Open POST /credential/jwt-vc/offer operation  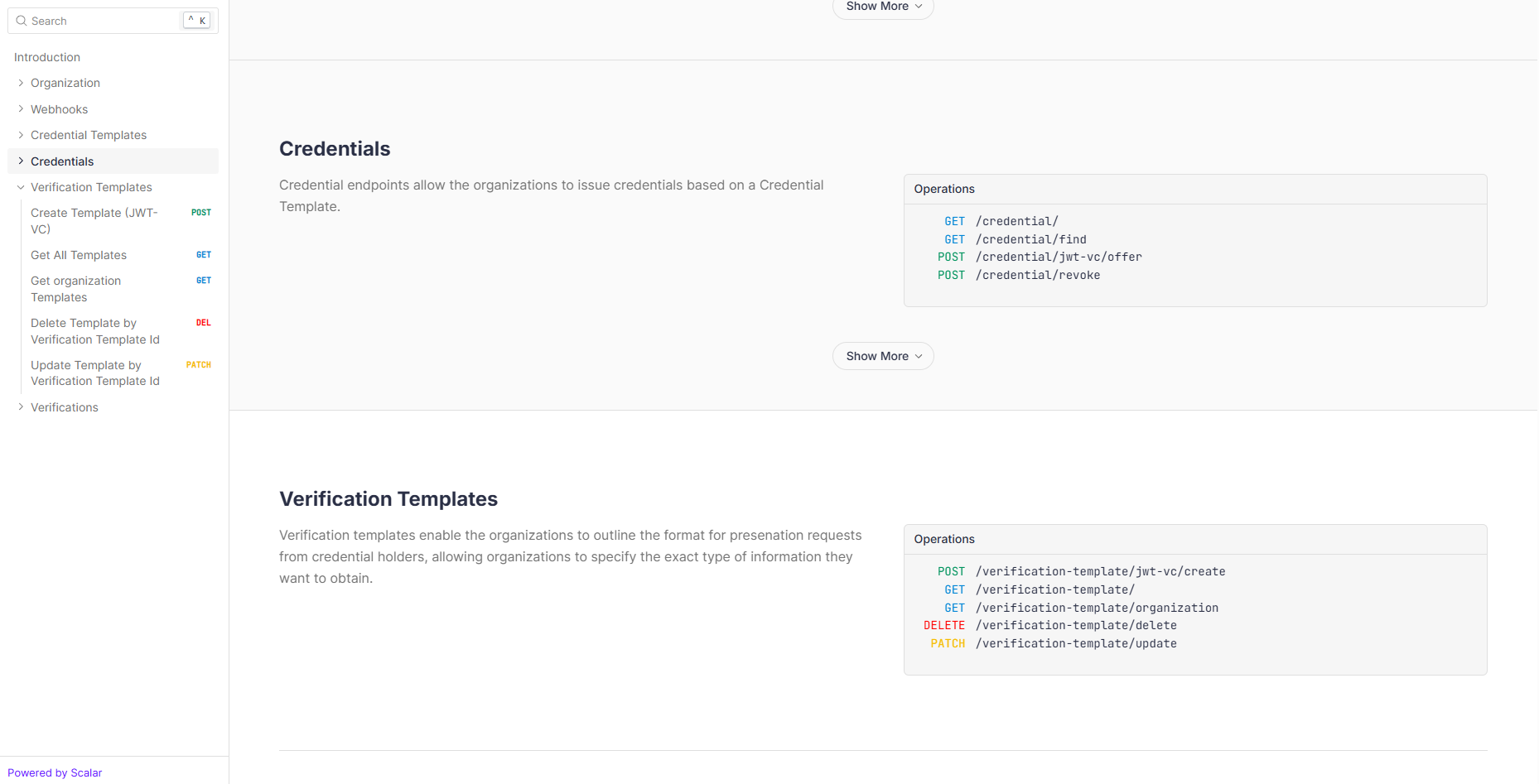pyautogui.click(x=1058, y=257)
